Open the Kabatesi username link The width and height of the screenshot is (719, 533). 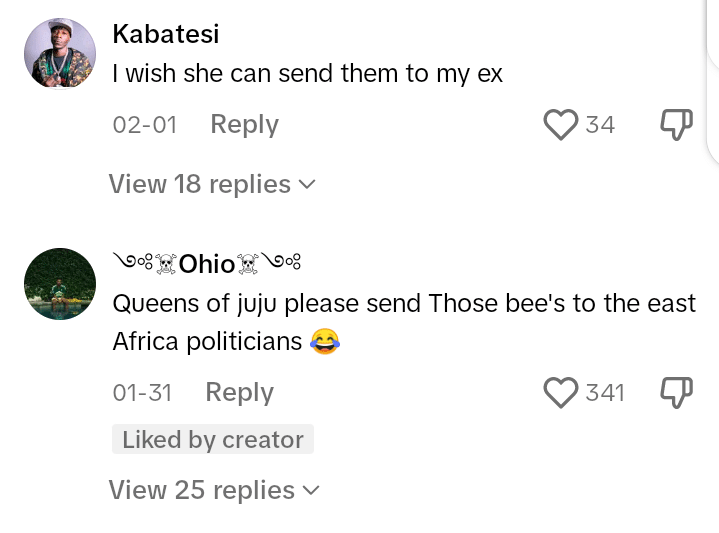(x=166, y=34)
